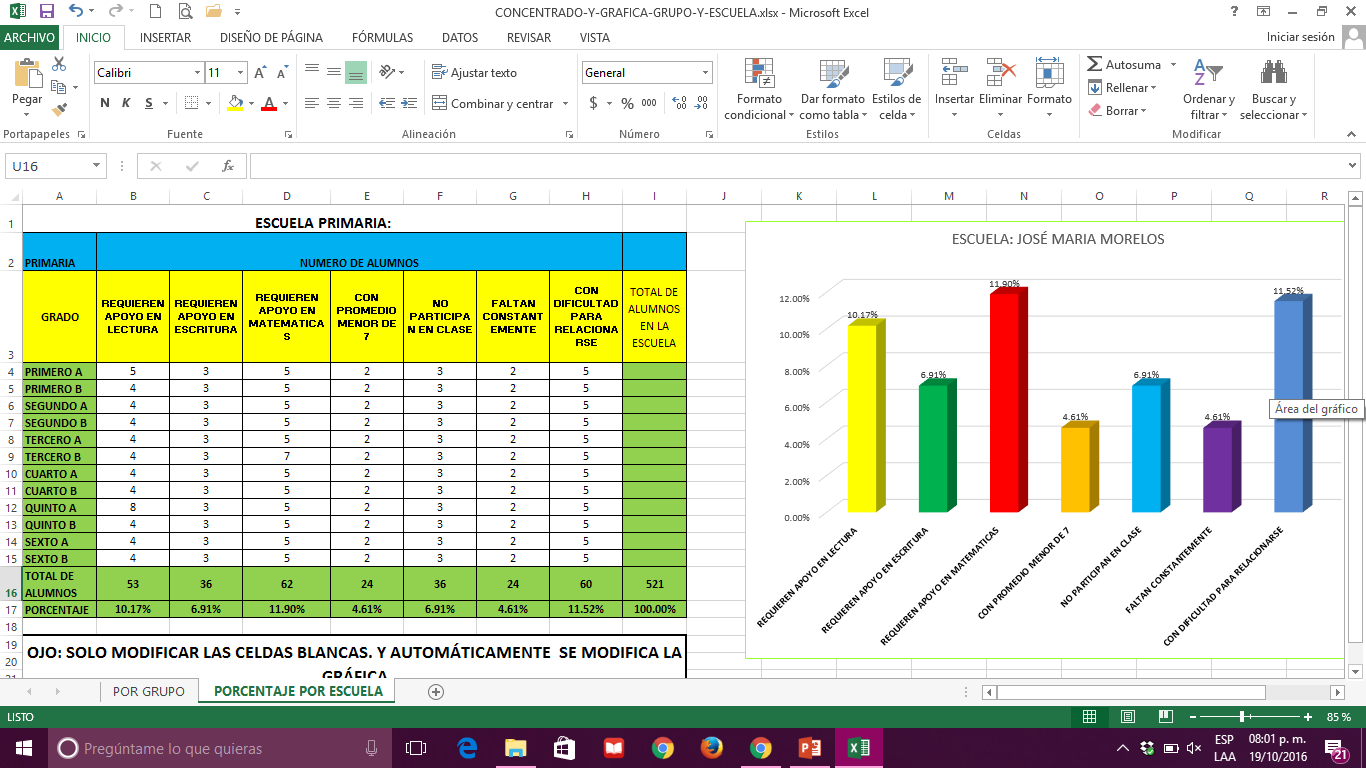Click the zoom slider handle
Viewport: 1366px width, 768px height.
[x=1242, y=717]
